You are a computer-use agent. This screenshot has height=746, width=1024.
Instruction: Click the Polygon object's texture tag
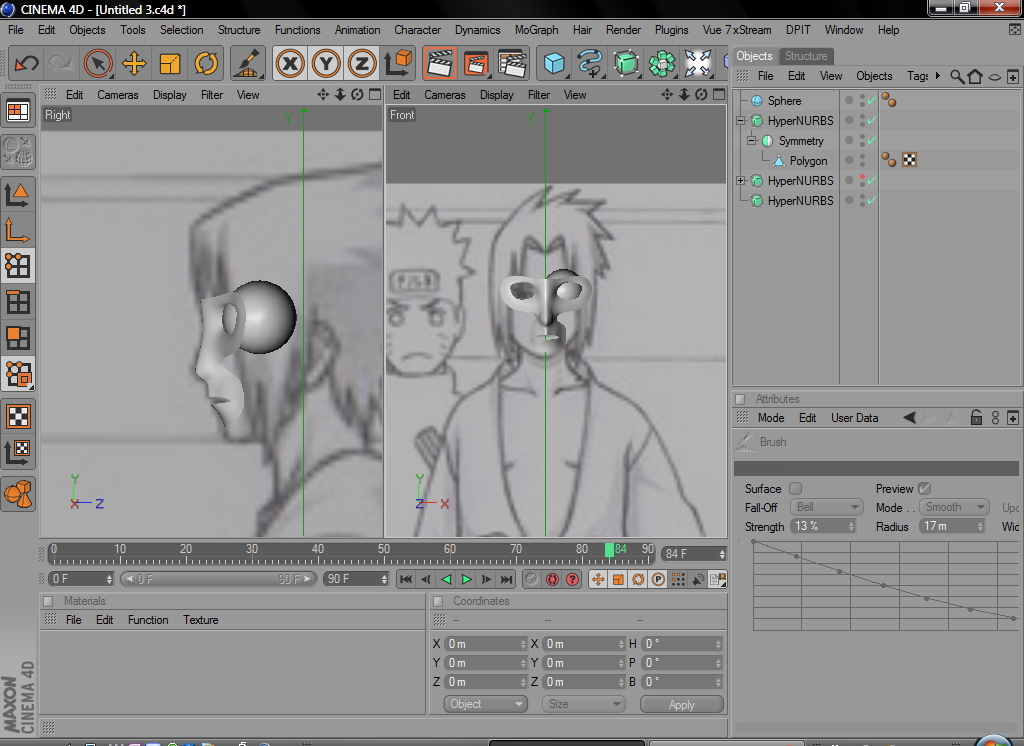click(x=909, y=160)
